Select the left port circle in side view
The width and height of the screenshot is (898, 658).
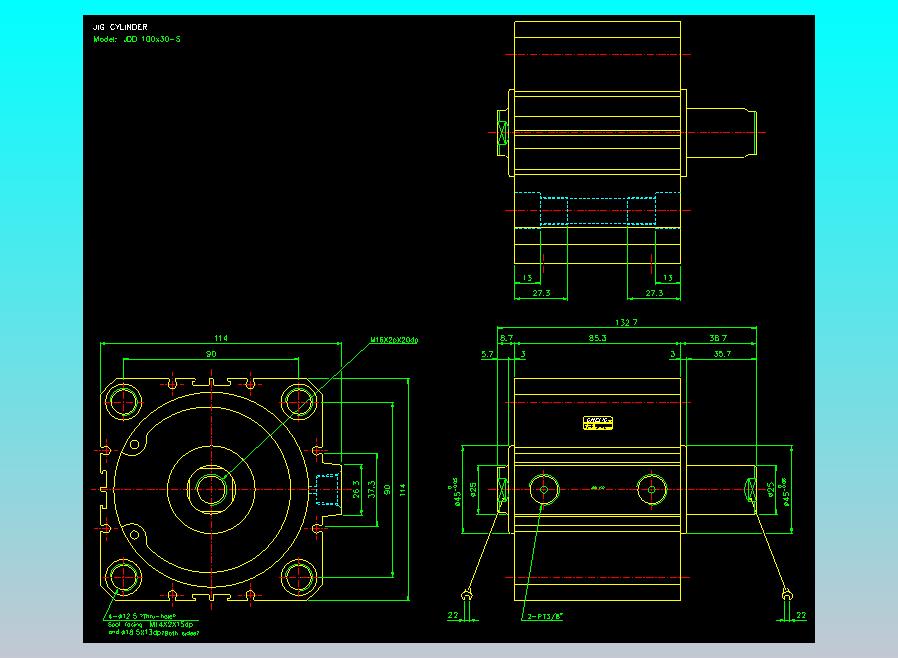pos(543,490)
